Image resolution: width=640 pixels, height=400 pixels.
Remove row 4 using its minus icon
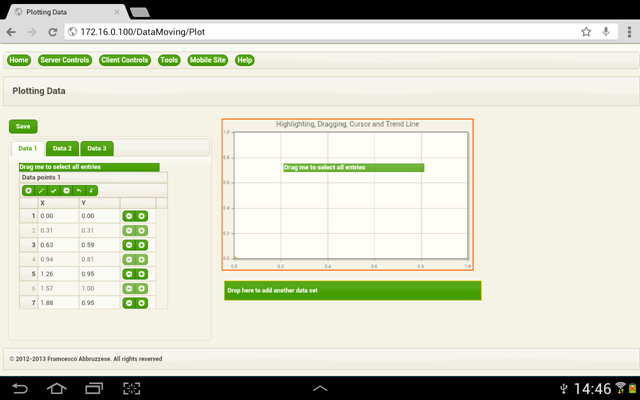pyautogui.click(x=129, y=260)
